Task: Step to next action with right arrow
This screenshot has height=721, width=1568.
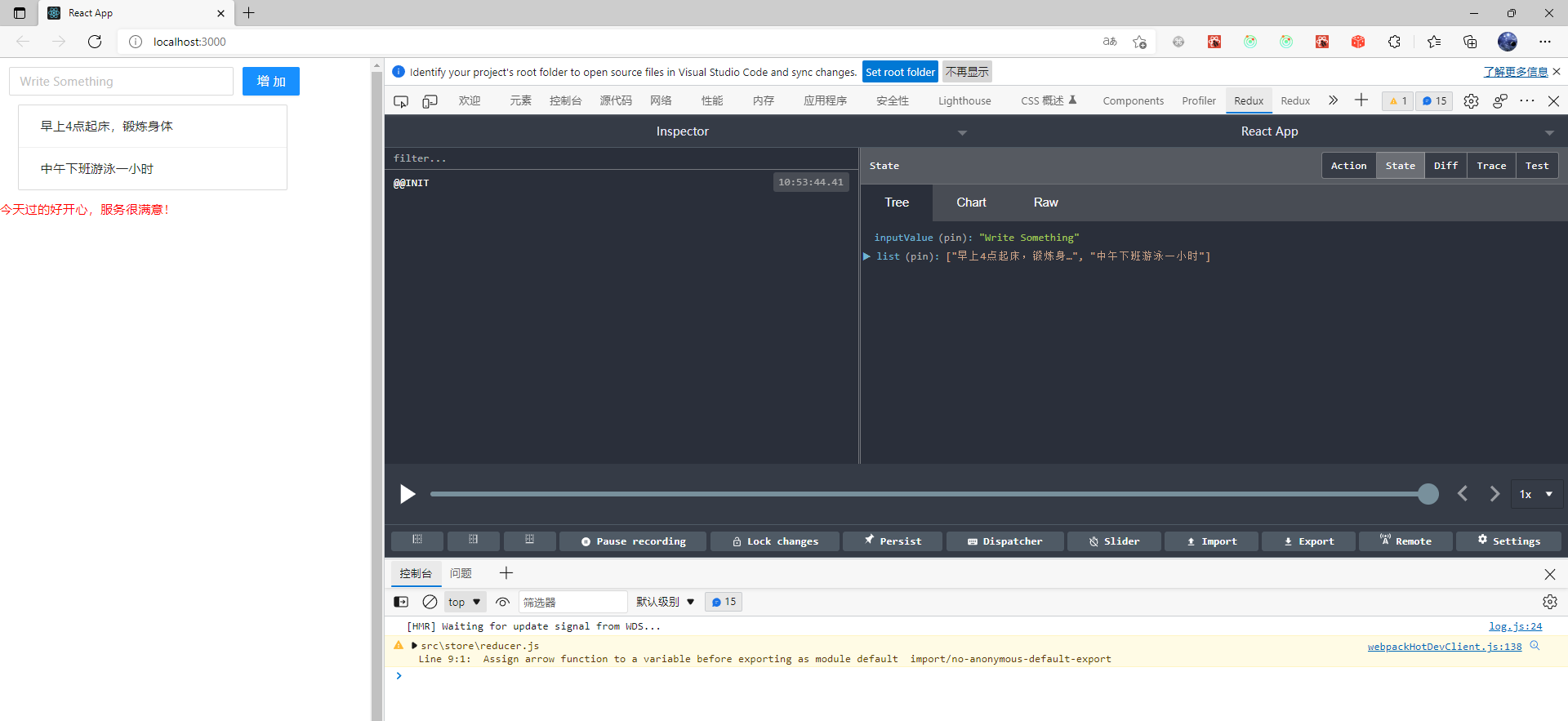Action: 1494,494
